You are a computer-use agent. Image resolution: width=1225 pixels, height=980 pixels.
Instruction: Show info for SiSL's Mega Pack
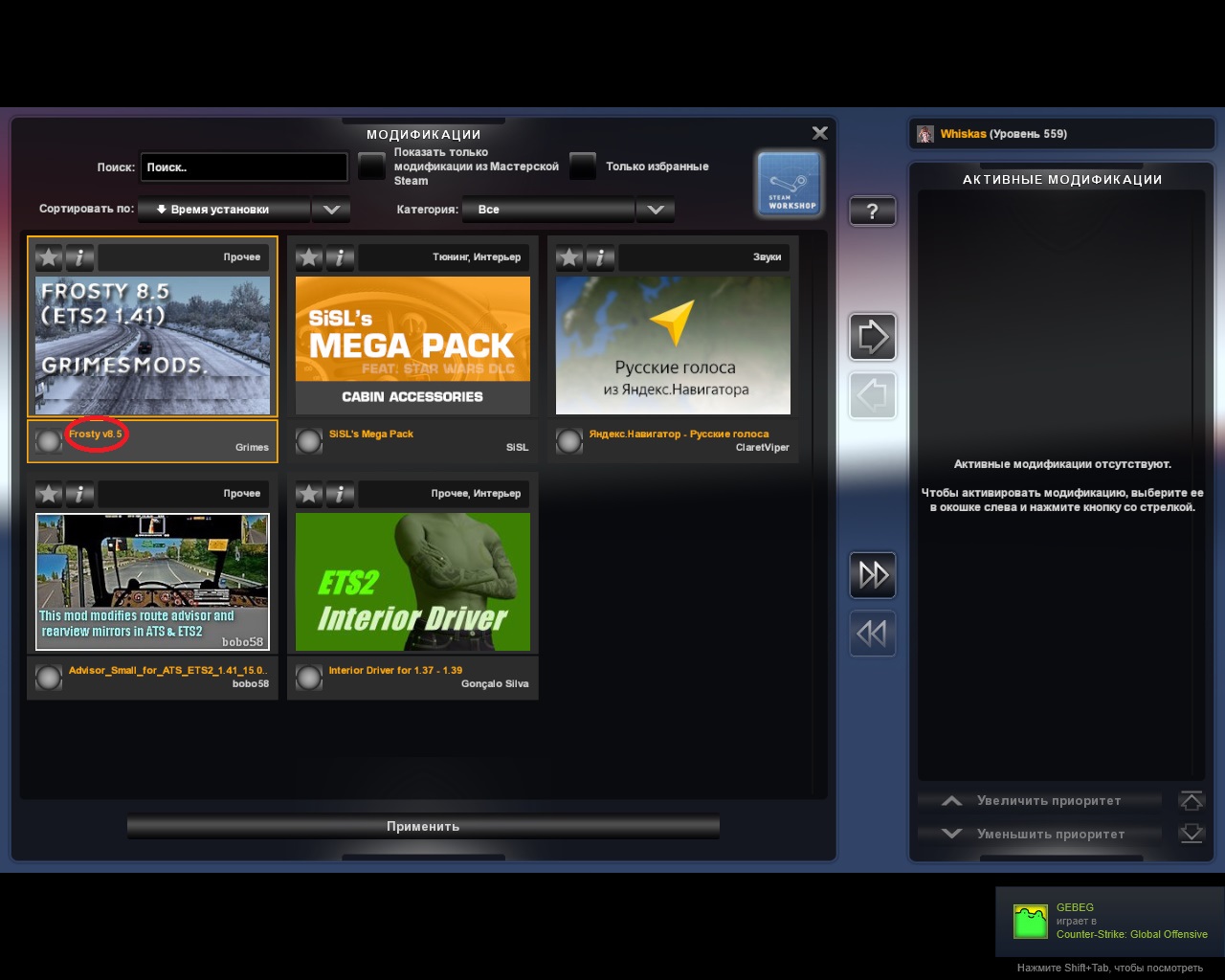click(x=340, y=257)
